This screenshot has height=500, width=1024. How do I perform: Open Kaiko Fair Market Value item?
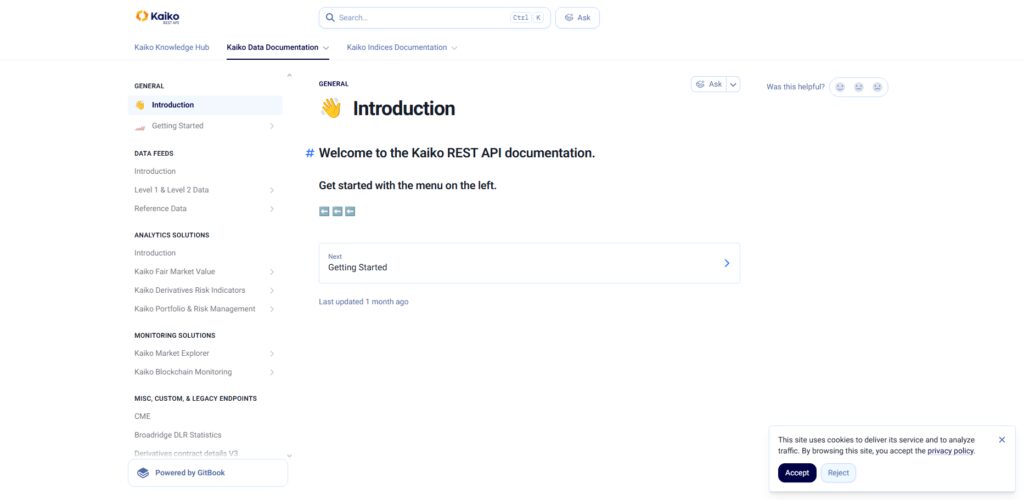(x=205, y=272)
